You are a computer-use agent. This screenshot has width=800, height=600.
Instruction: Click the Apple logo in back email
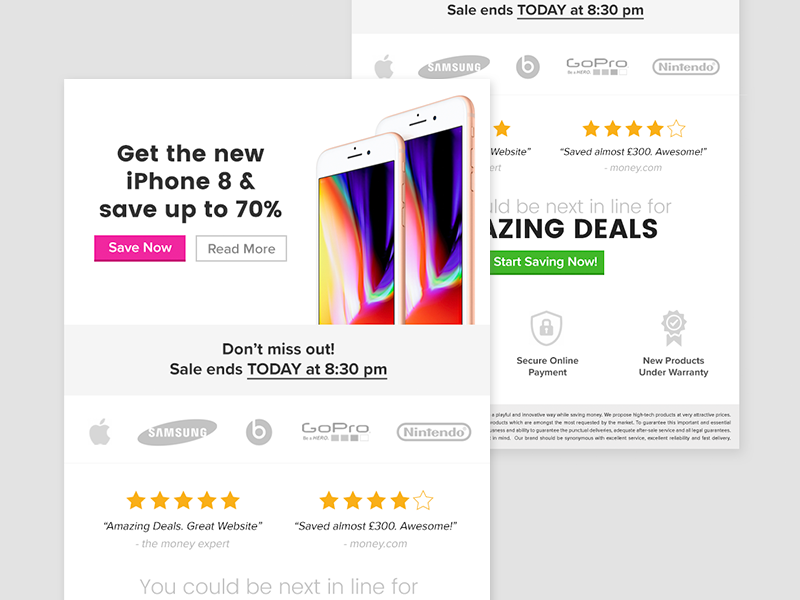(x=384, y=66)
